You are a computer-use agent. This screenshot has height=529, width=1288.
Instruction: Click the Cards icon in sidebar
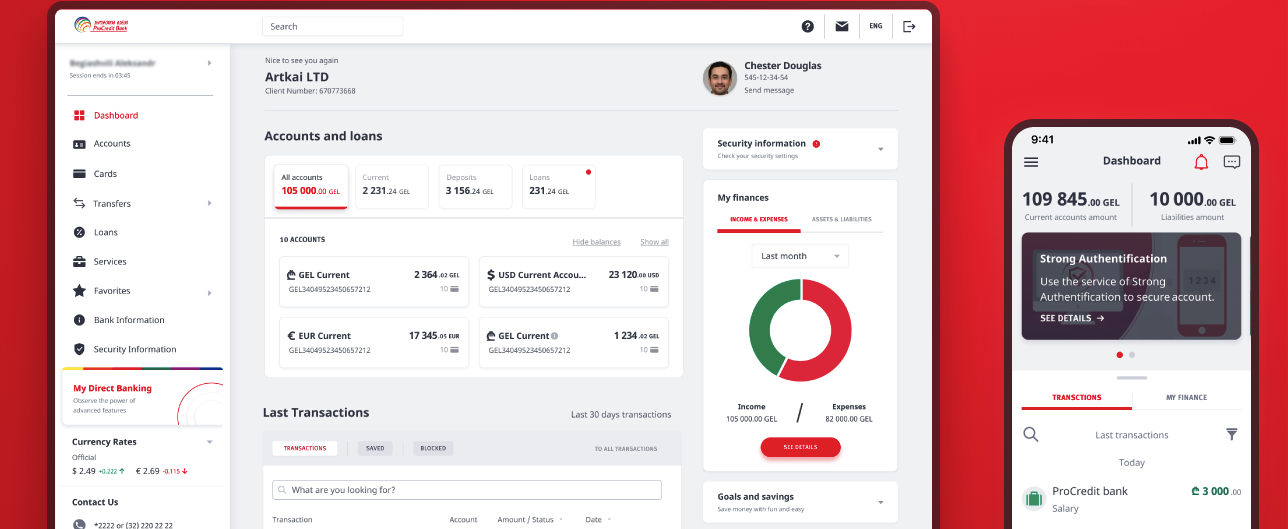[x=79, y=174]
